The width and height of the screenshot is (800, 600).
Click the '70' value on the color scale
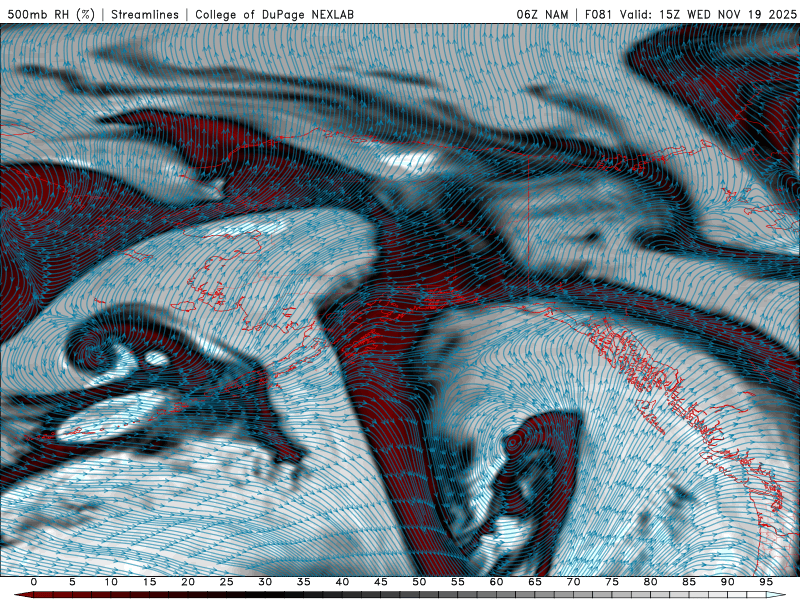pos(573,582)
